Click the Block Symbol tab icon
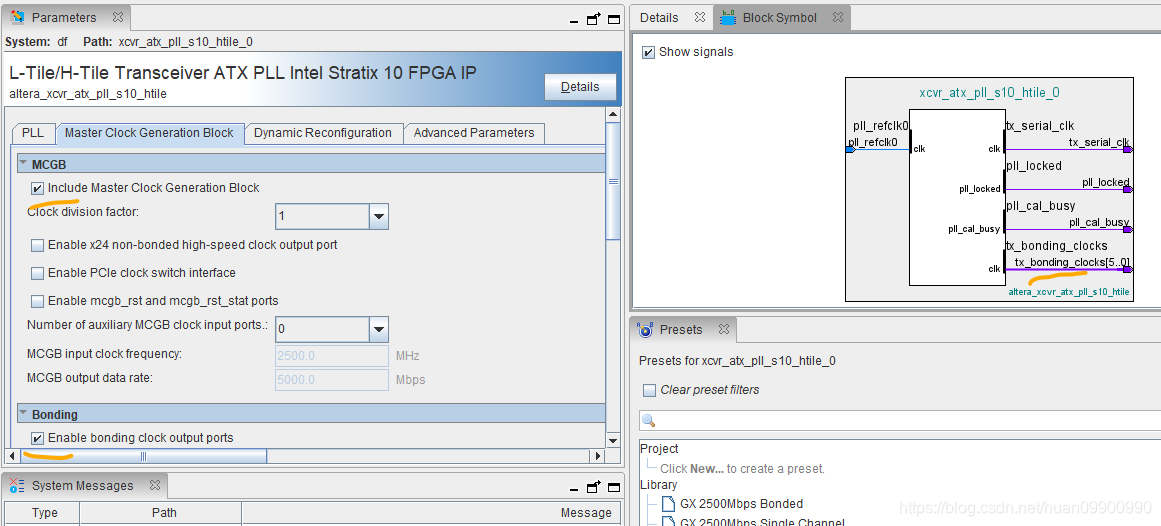1161x526 pixels. point(728,17)
